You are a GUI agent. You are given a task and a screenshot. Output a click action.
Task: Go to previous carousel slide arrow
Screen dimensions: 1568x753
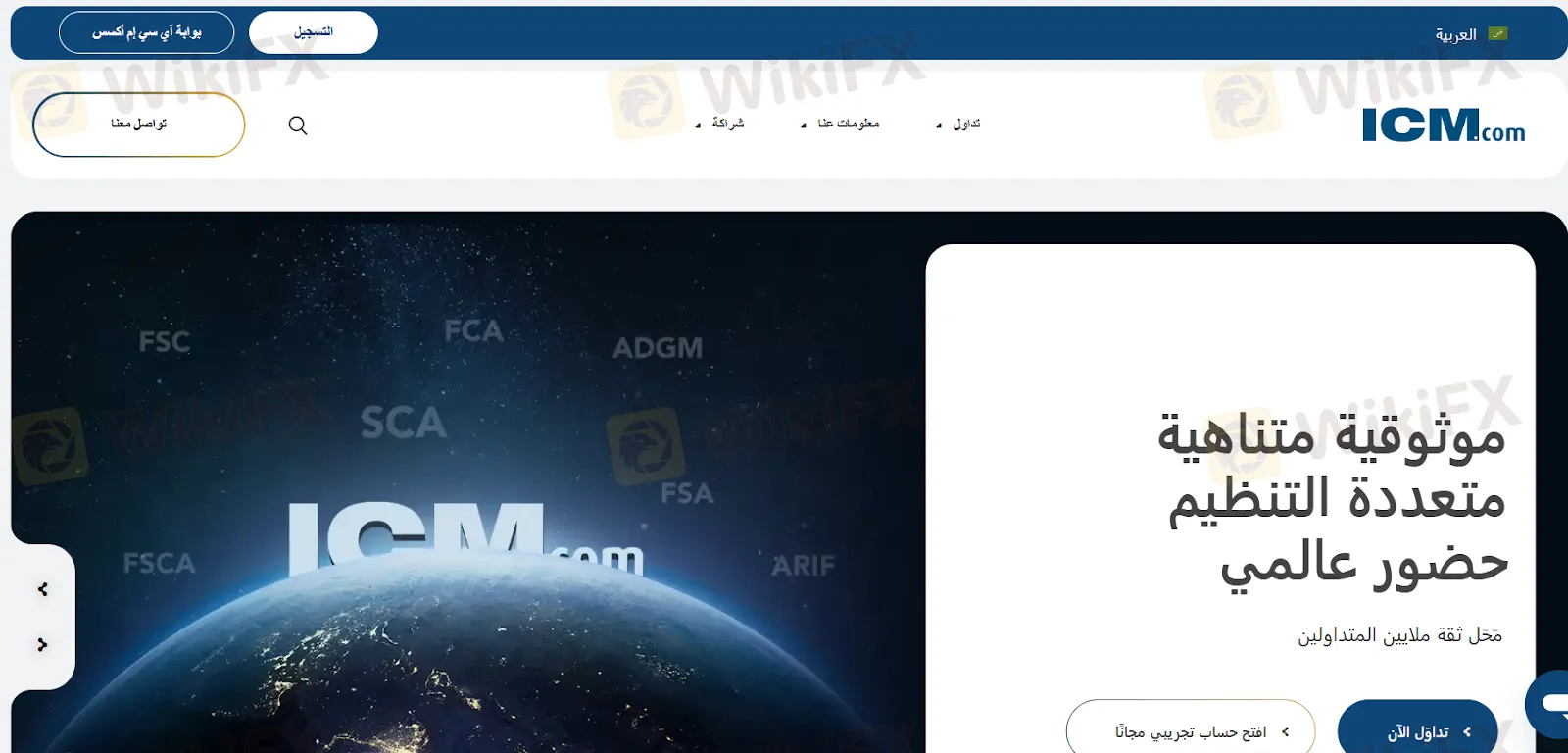(x=42, y=589)
